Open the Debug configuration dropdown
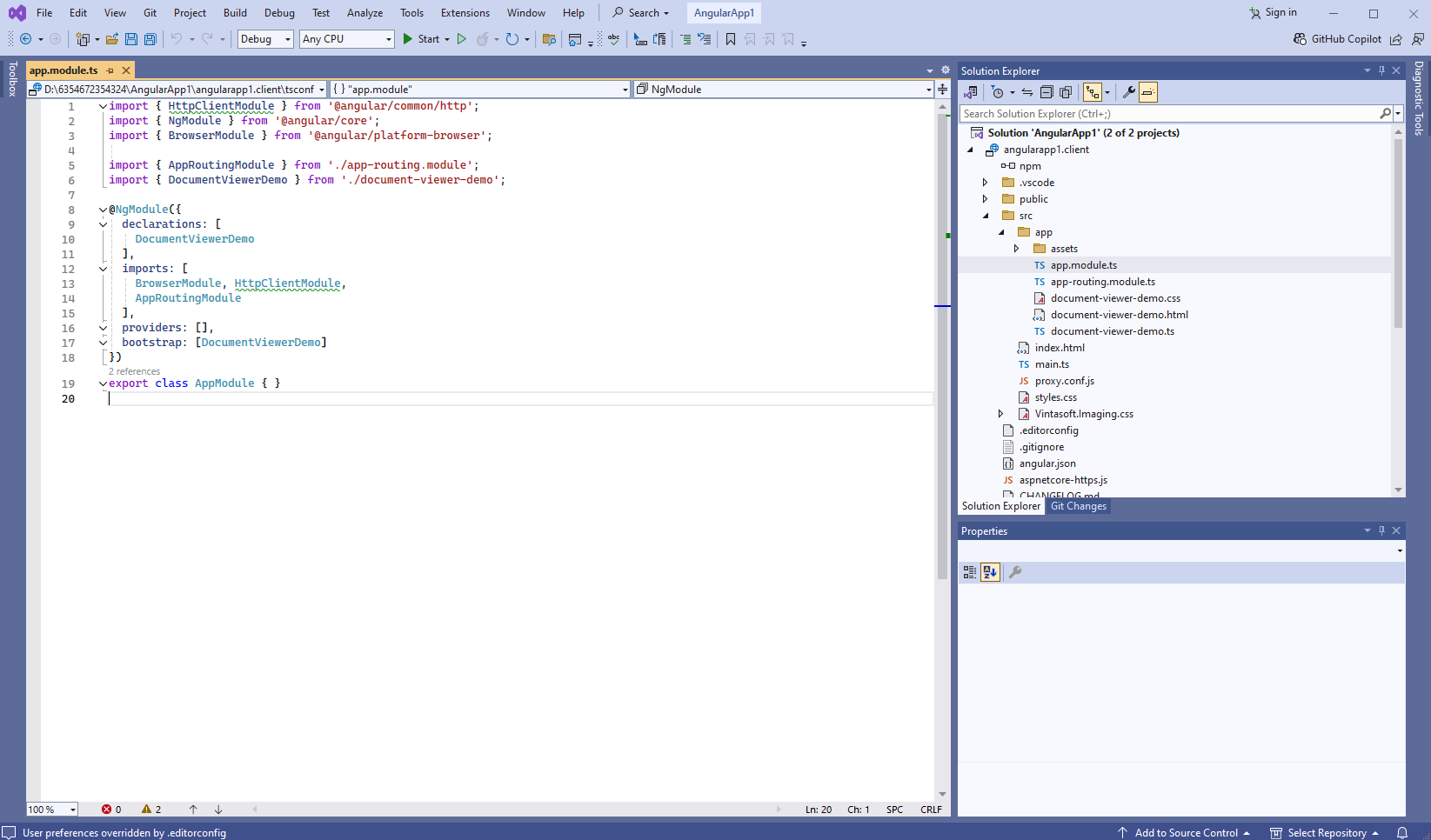The height and width of the screenshot is (840, 1431). point(265,39)
